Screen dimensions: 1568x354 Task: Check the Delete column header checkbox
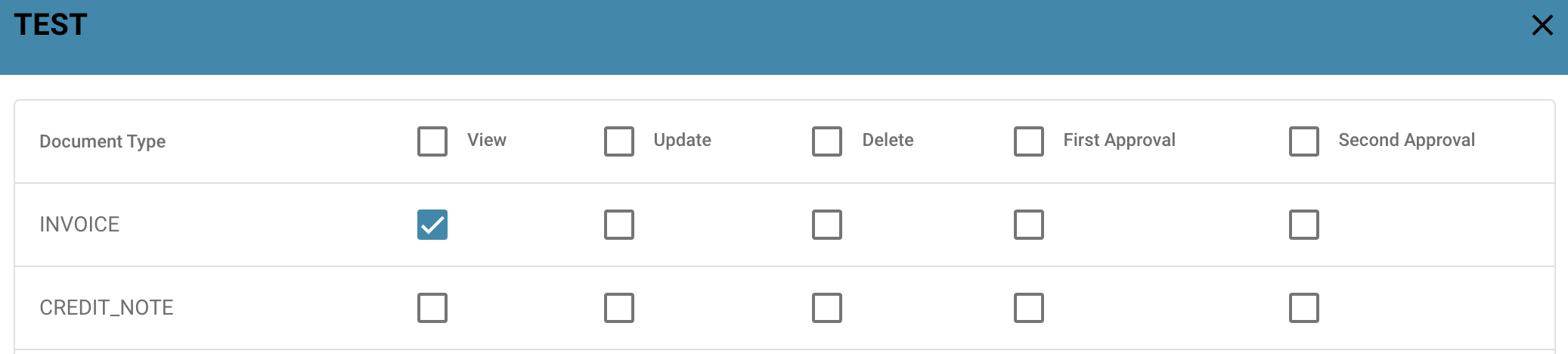click(x=827, y=141)
